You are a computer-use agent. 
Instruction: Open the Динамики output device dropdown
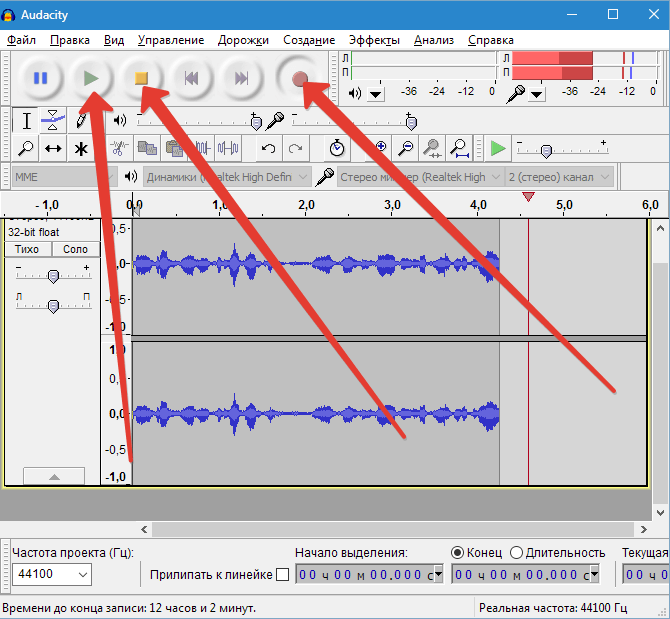pos(227,177)
